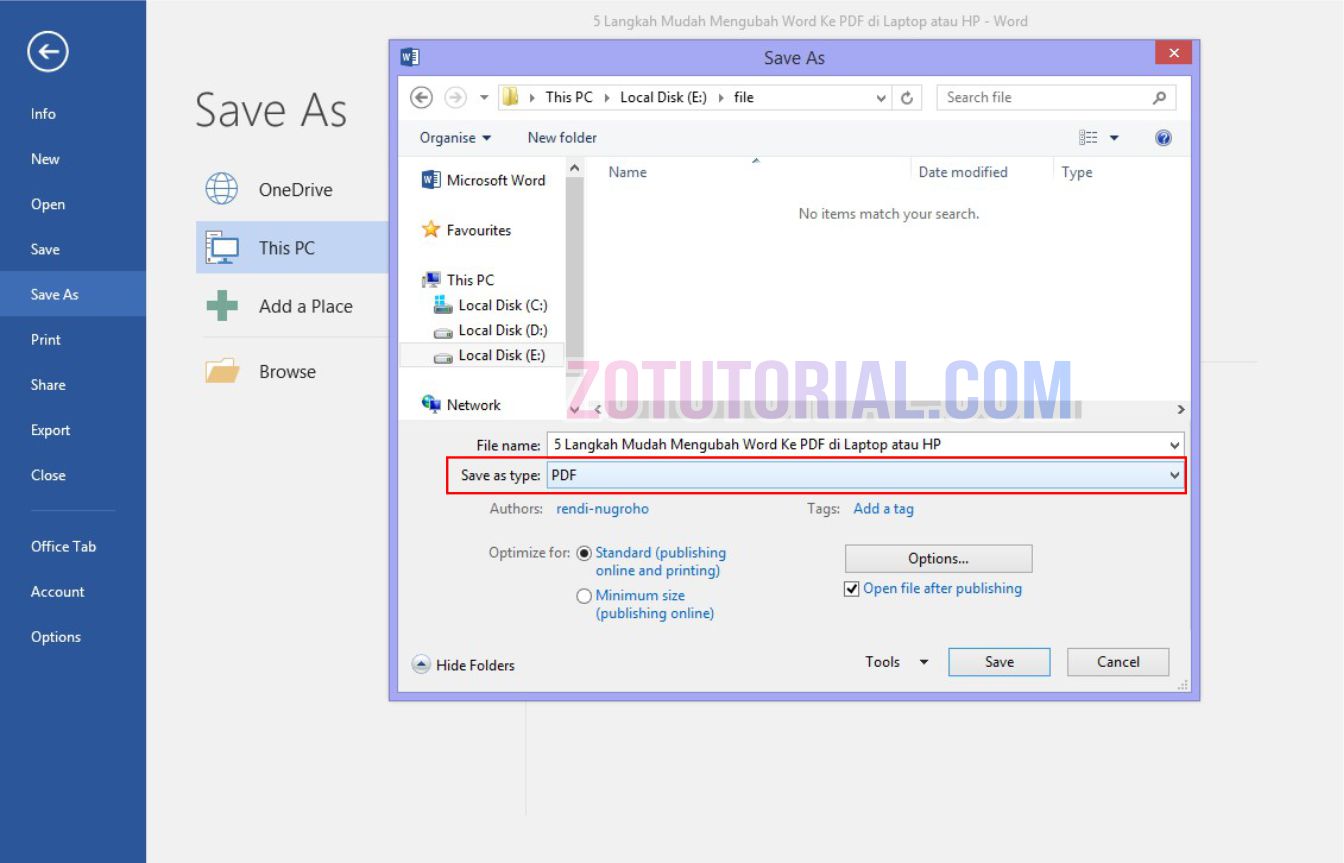1344x863 pixels.
Task: Click the This PC computer icon in Save As list
Action: pos(221,247)
